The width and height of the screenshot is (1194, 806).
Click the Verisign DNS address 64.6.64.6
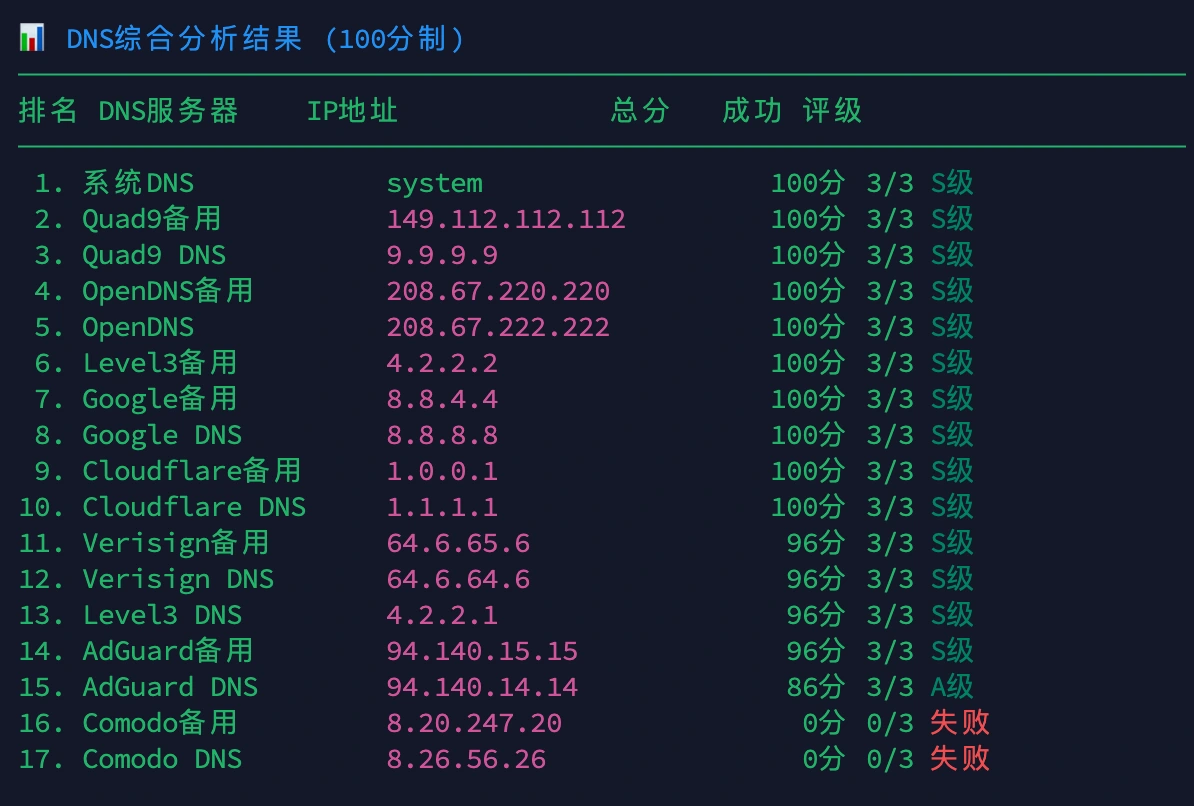click(458, 580)
